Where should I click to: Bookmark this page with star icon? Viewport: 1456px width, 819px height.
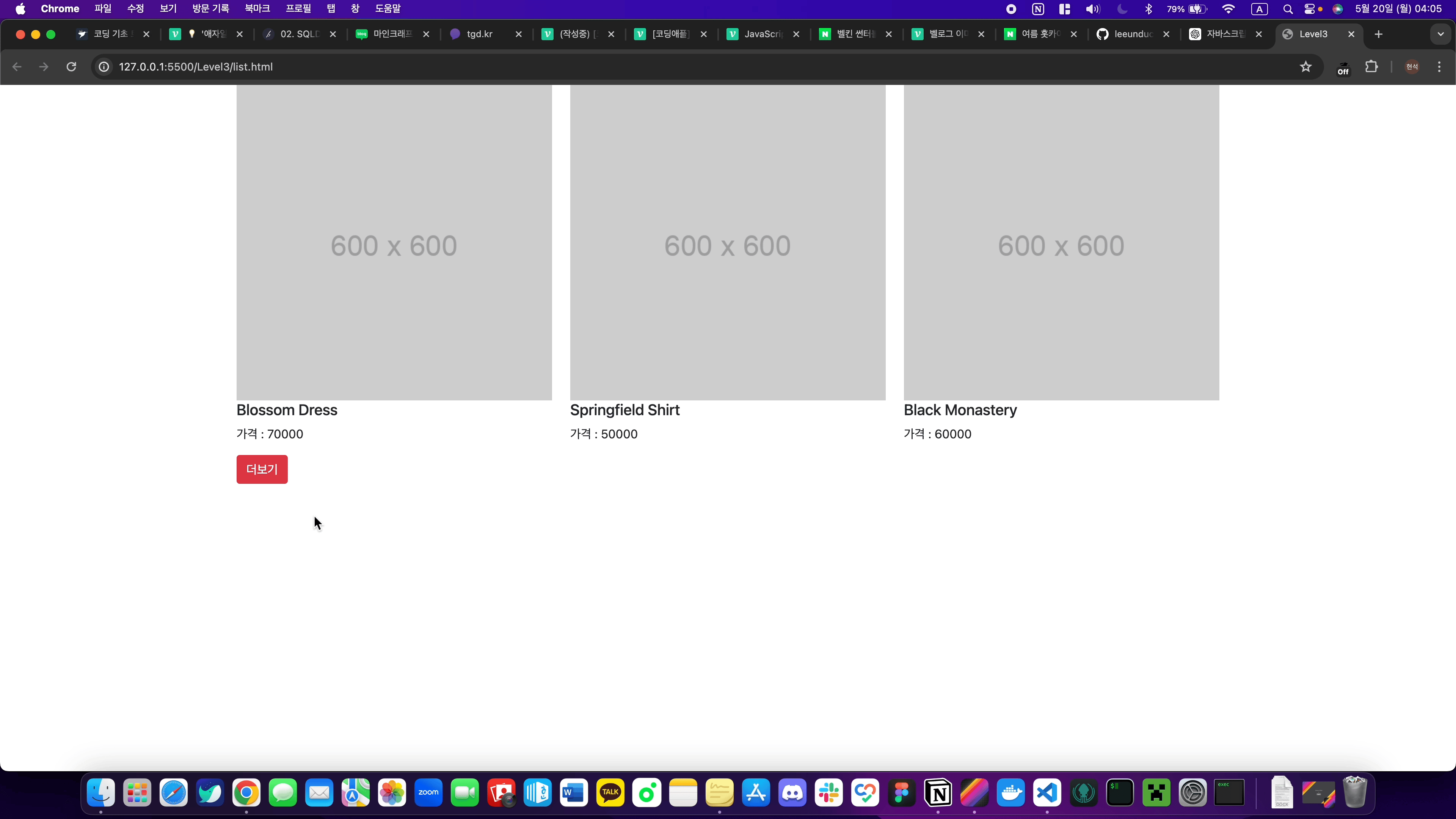pyautogui.click(x=1305, y=67)
